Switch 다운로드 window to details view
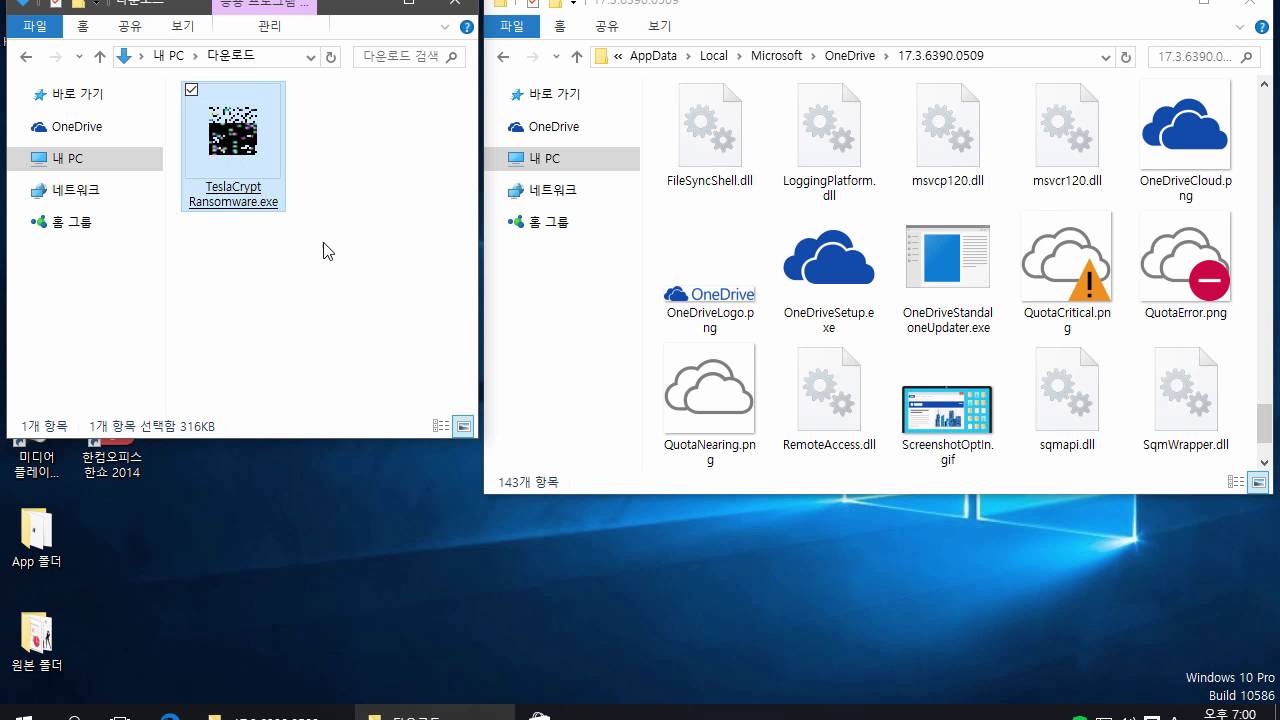 [440, 426]
